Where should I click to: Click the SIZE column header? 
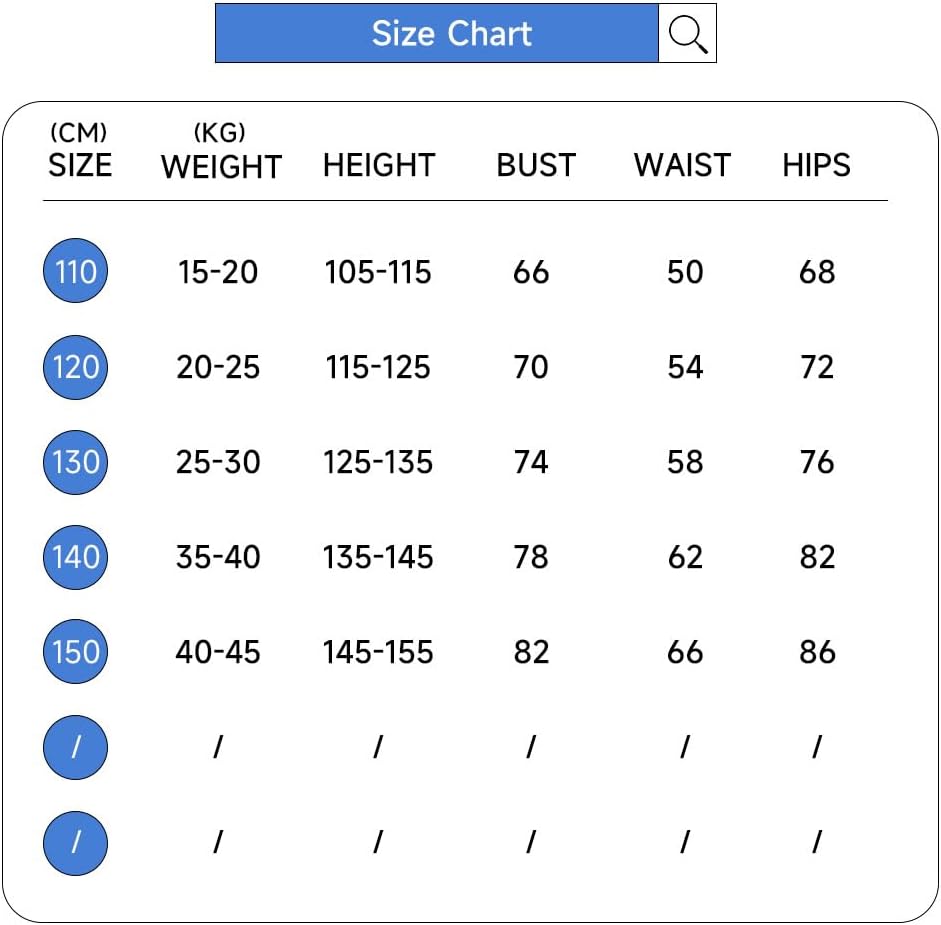[80, 165]
